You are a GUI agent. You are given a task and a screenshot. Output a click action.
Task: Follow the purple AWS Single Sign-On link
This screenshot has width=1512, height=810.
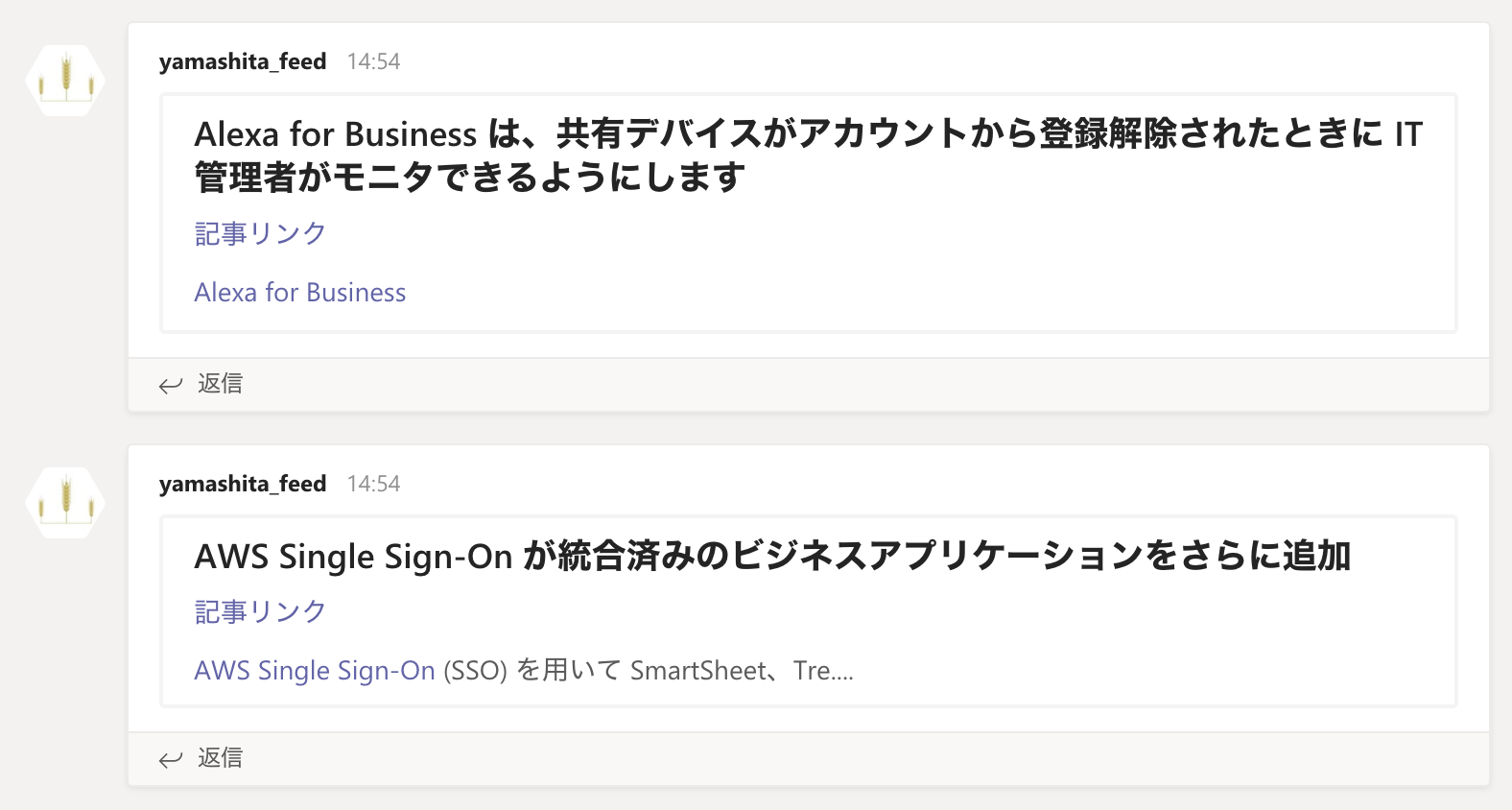[315, 671]
